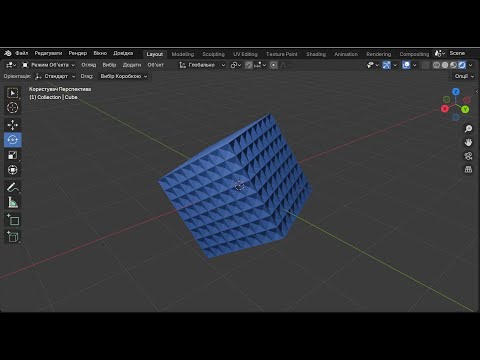Switch perspective/orthographic with grid icon
Image resolution: width=480 pixels, height=360 pixels.
[x=468, y=170]
